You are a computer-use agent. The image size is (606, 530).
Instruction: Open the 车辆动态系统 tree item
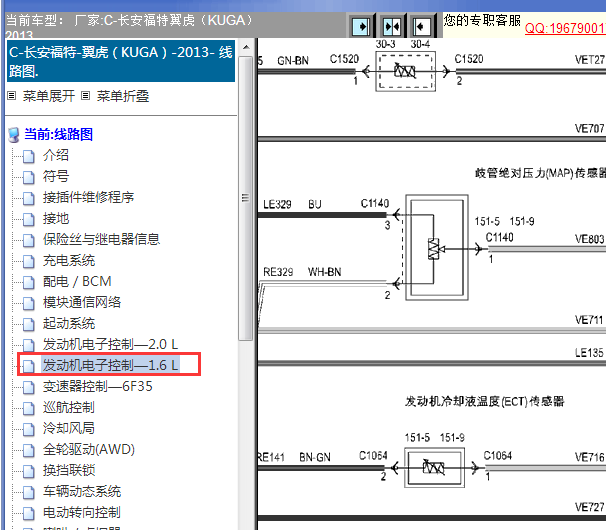pos(82,491)
